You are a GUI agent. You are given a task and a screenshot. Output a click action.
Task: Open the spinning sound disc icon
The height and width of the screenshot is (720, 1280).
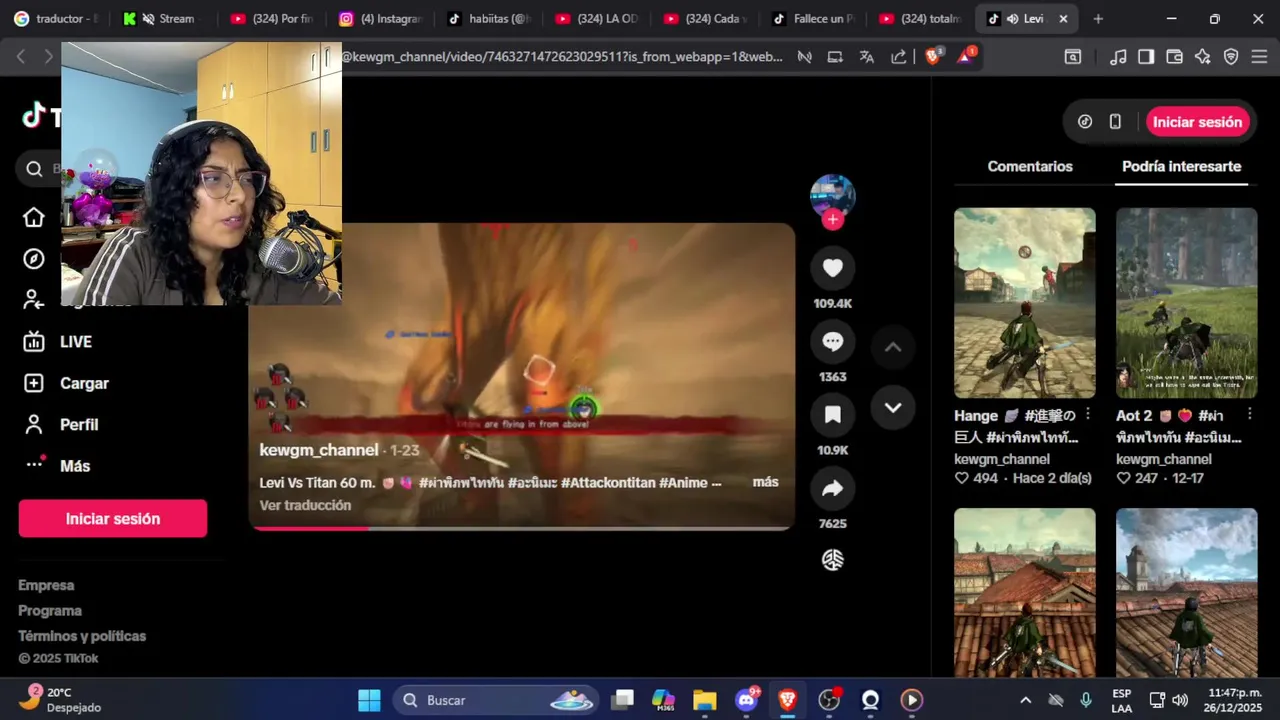(x=832, y=560)
